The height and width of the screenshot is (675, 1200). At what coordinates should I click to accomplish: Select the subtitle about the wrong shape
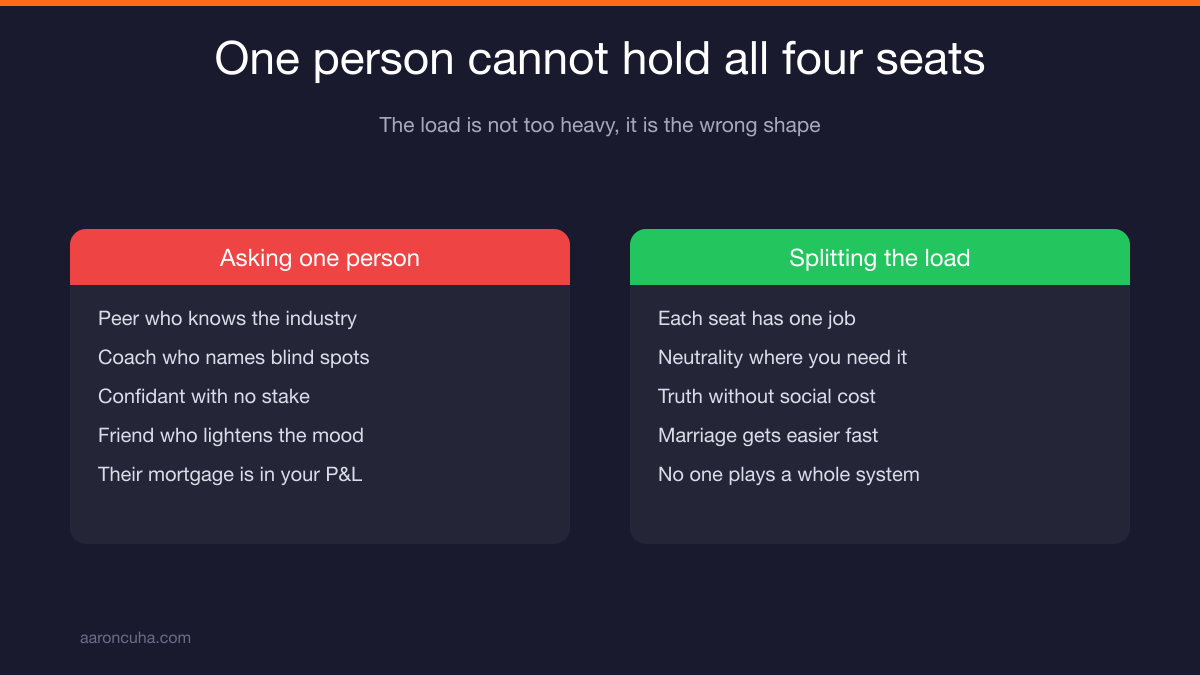click(600, 125)
